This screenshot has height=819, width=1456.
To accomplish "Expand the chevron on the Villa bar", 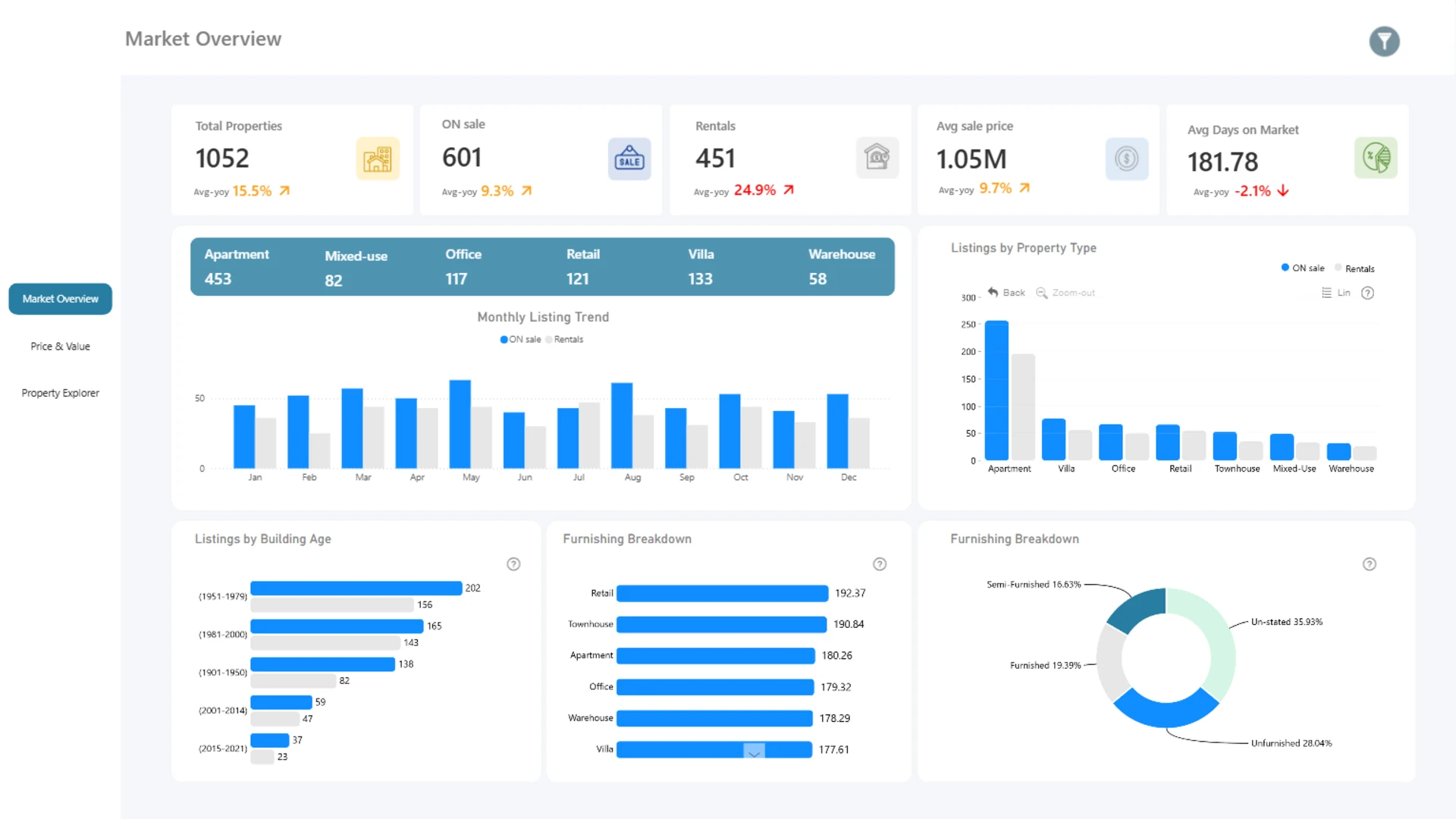I will [754, 752].
